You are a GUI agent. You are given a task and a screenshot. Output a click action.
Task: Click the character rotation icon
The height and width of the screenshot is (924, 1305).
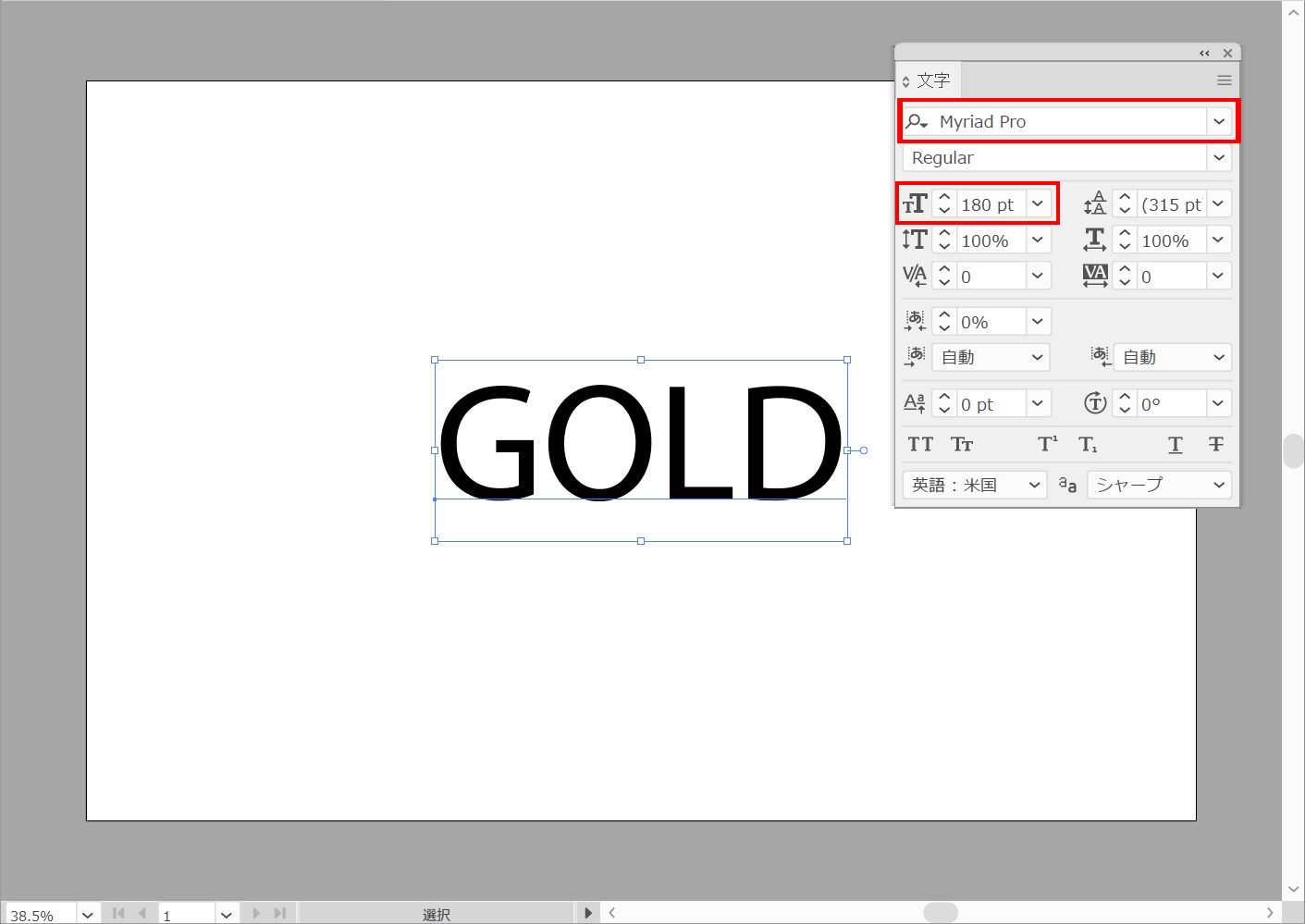tap(1095, 403)
